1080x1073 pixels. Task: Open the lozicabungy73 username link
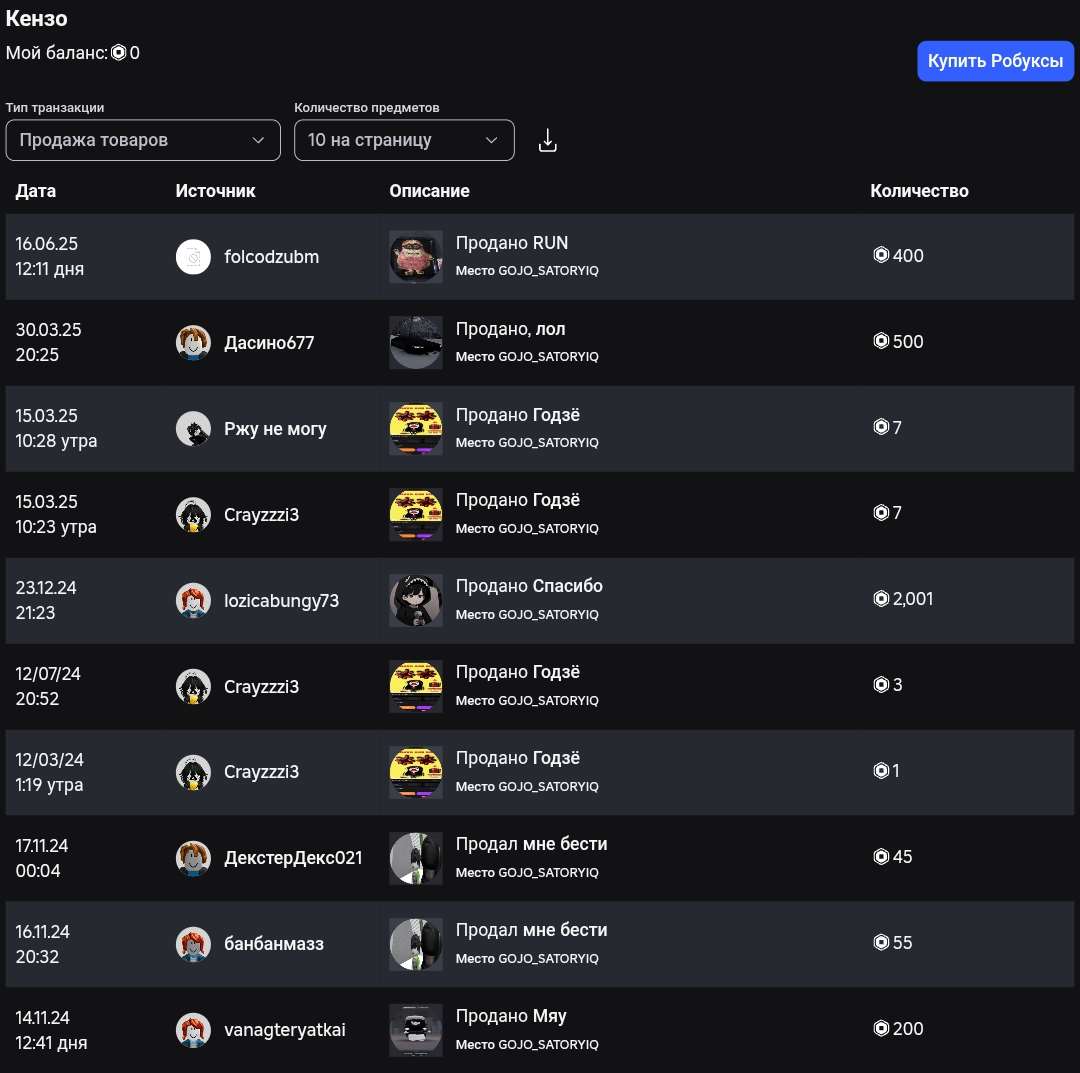click(x=281, y=601)
